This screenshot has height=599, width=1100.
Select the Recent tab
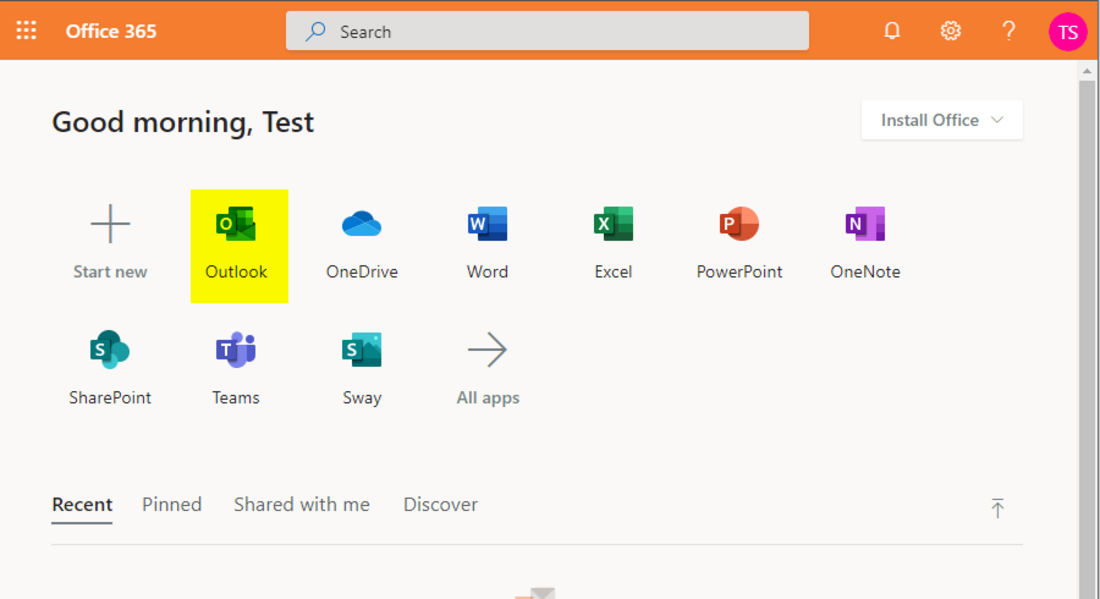click(82, 504)
